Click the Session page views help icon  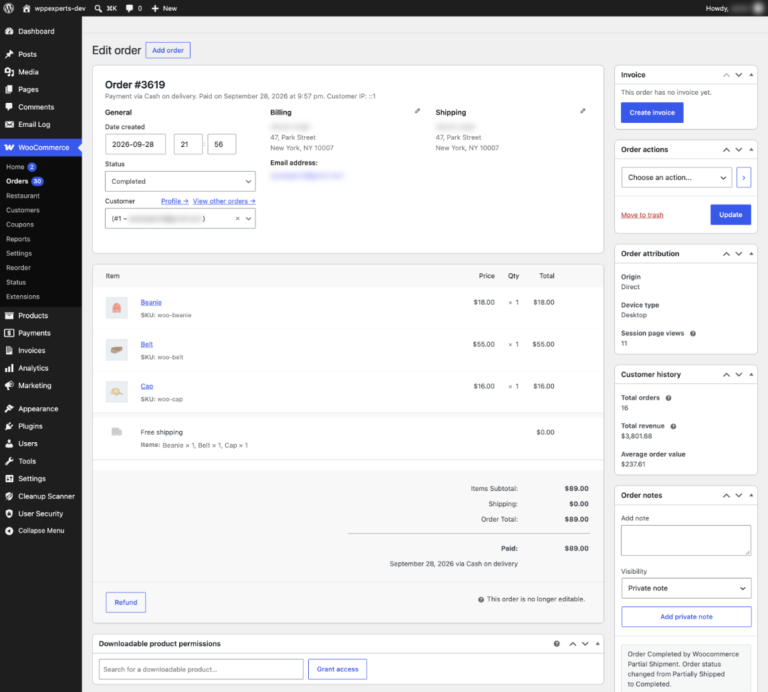pyautogui.click(x=693, y=334)
